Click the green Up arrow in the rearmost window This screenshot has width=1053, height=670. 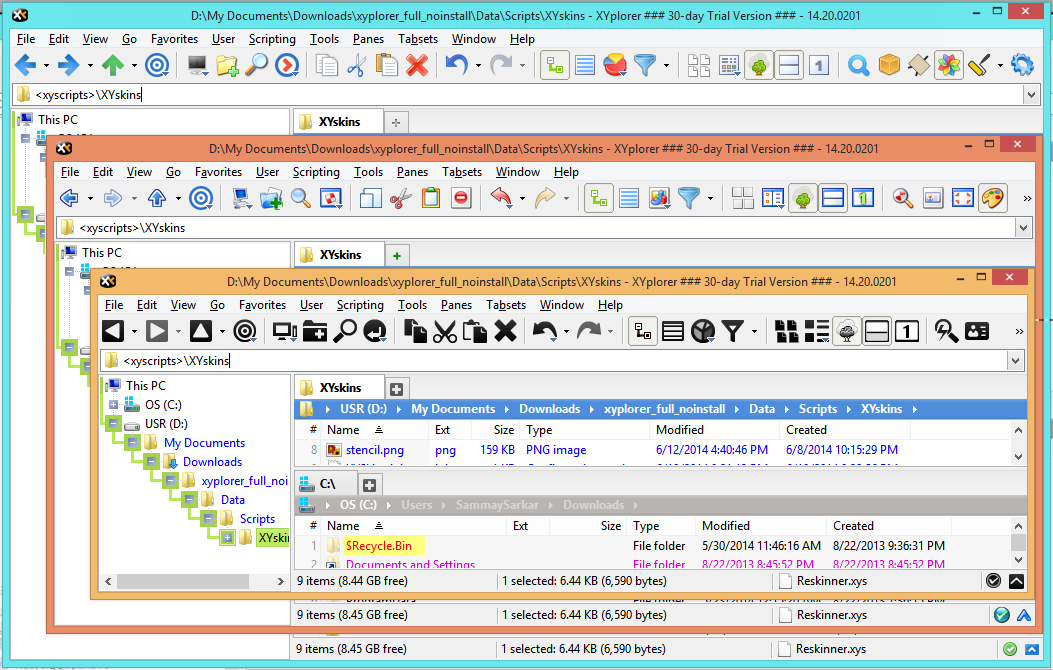pos(113,66)
